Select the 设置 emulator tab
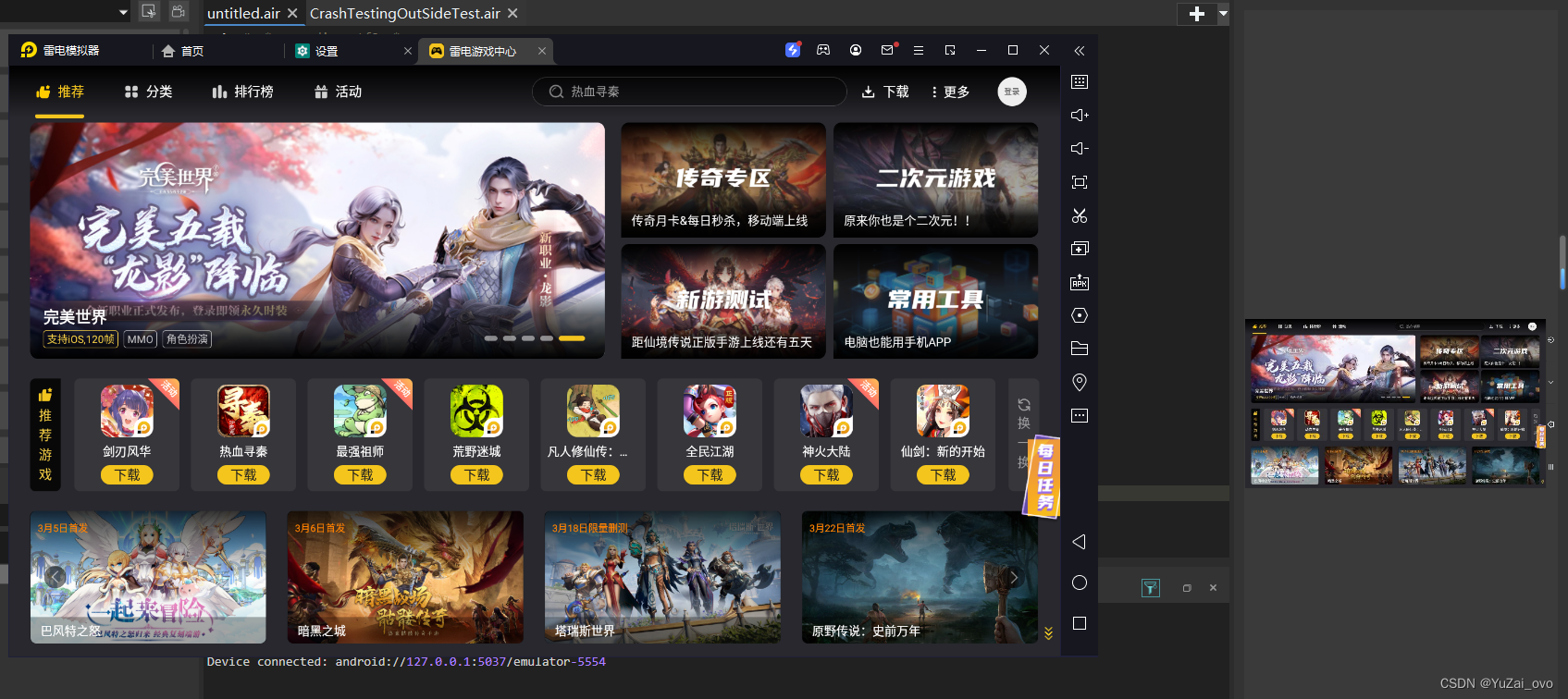Image resolution: width=1568 pixels, height=699 pixels. (x=317, y=51)
